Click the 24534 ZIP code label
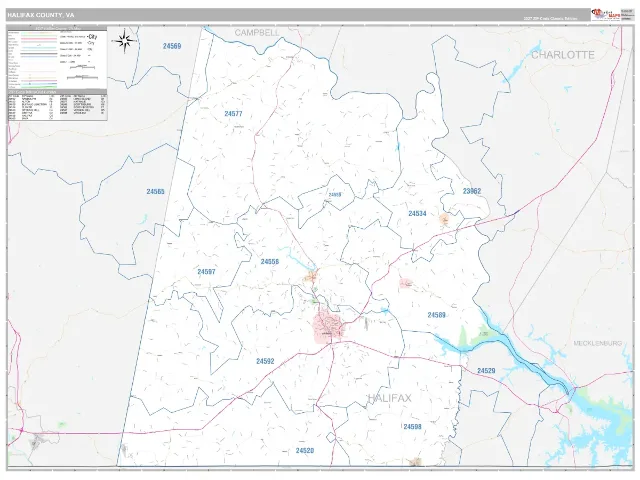Viewport: 640px width, 480px height. [417, 213]
